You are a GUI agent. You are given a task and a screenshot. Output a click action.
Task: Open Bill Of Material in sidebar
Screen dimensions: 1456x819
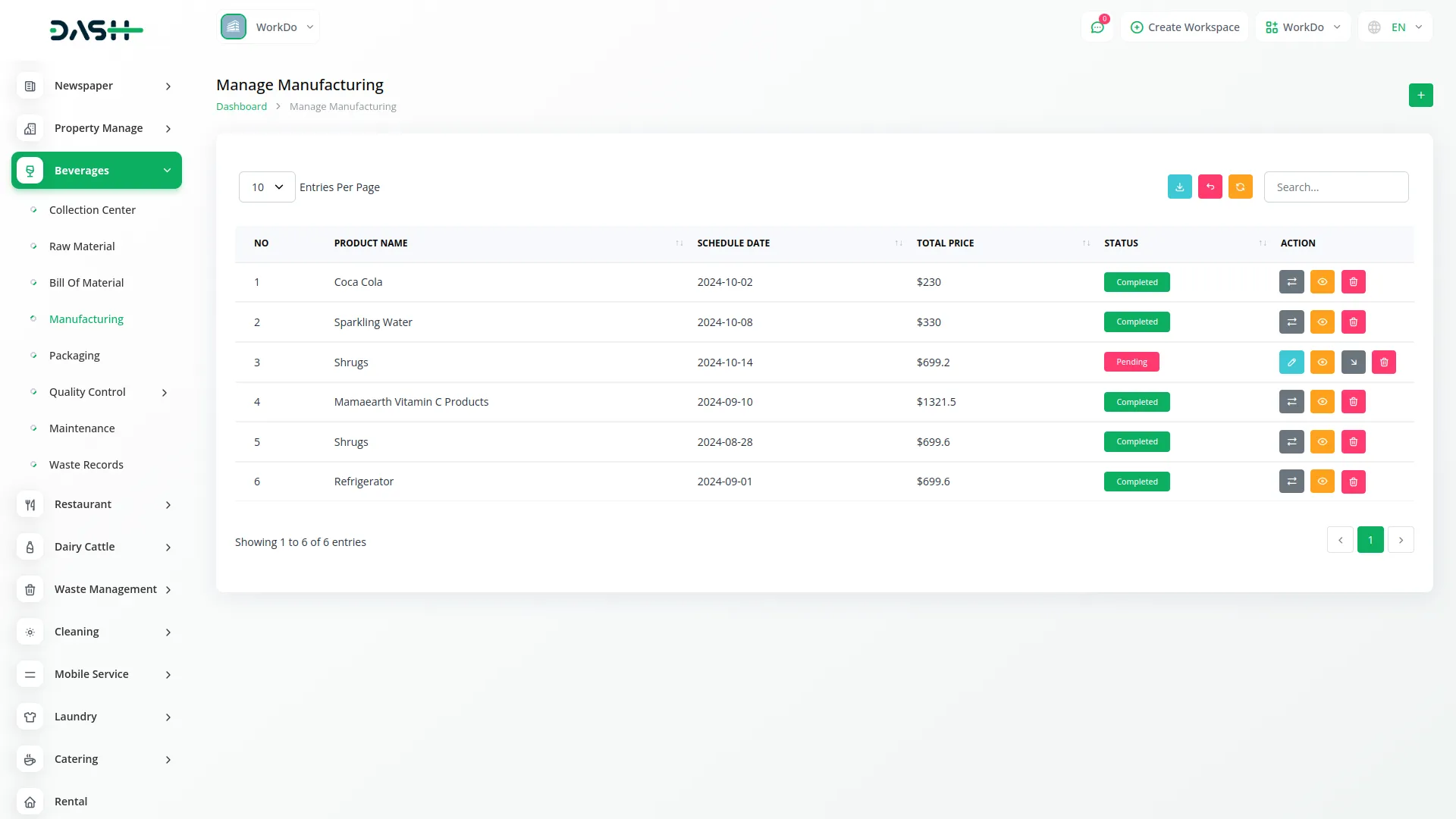point(86,283)
